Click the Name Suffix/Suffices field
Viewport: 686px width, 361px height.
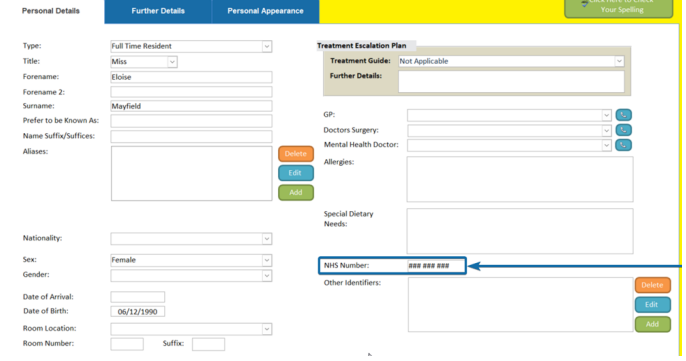click(191, 136)
